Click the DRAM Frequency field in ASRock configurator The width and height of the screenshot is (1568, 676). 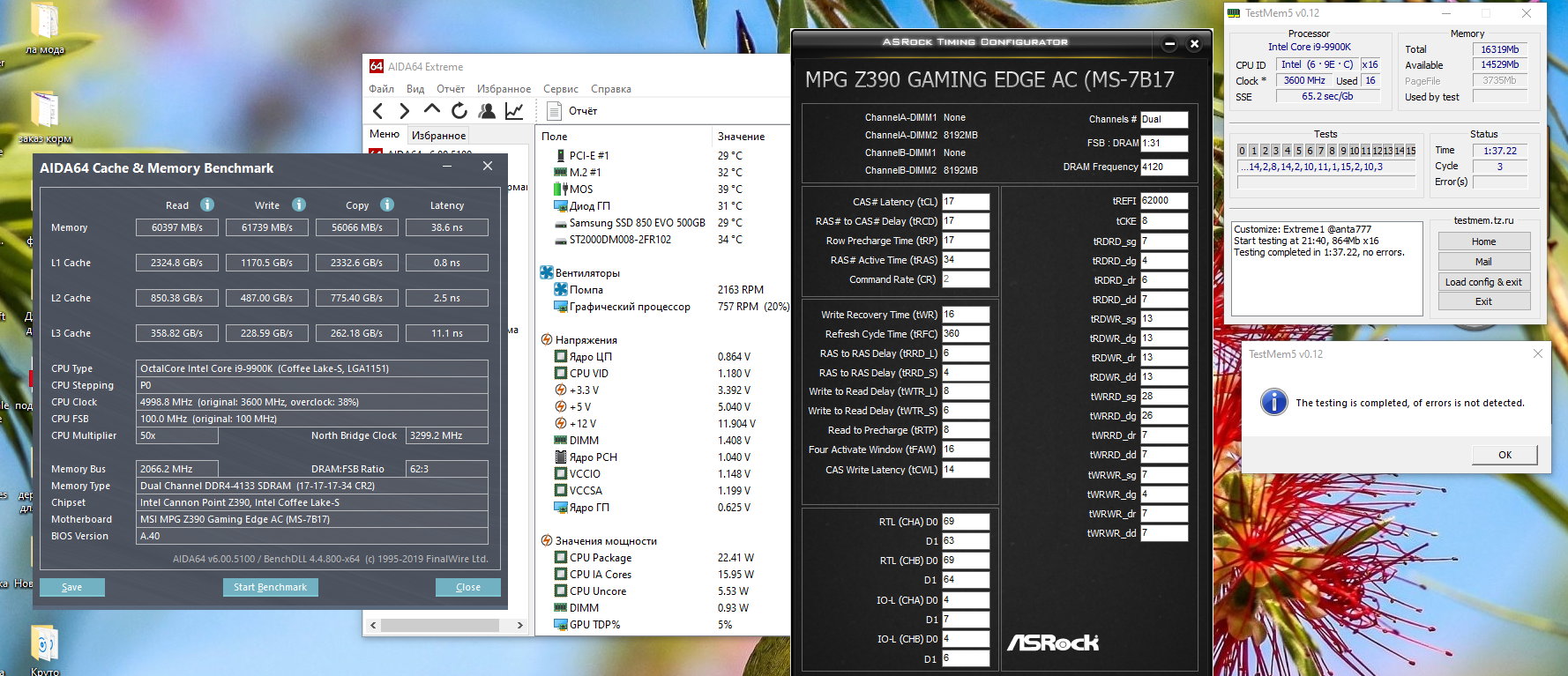[1164, 167]
